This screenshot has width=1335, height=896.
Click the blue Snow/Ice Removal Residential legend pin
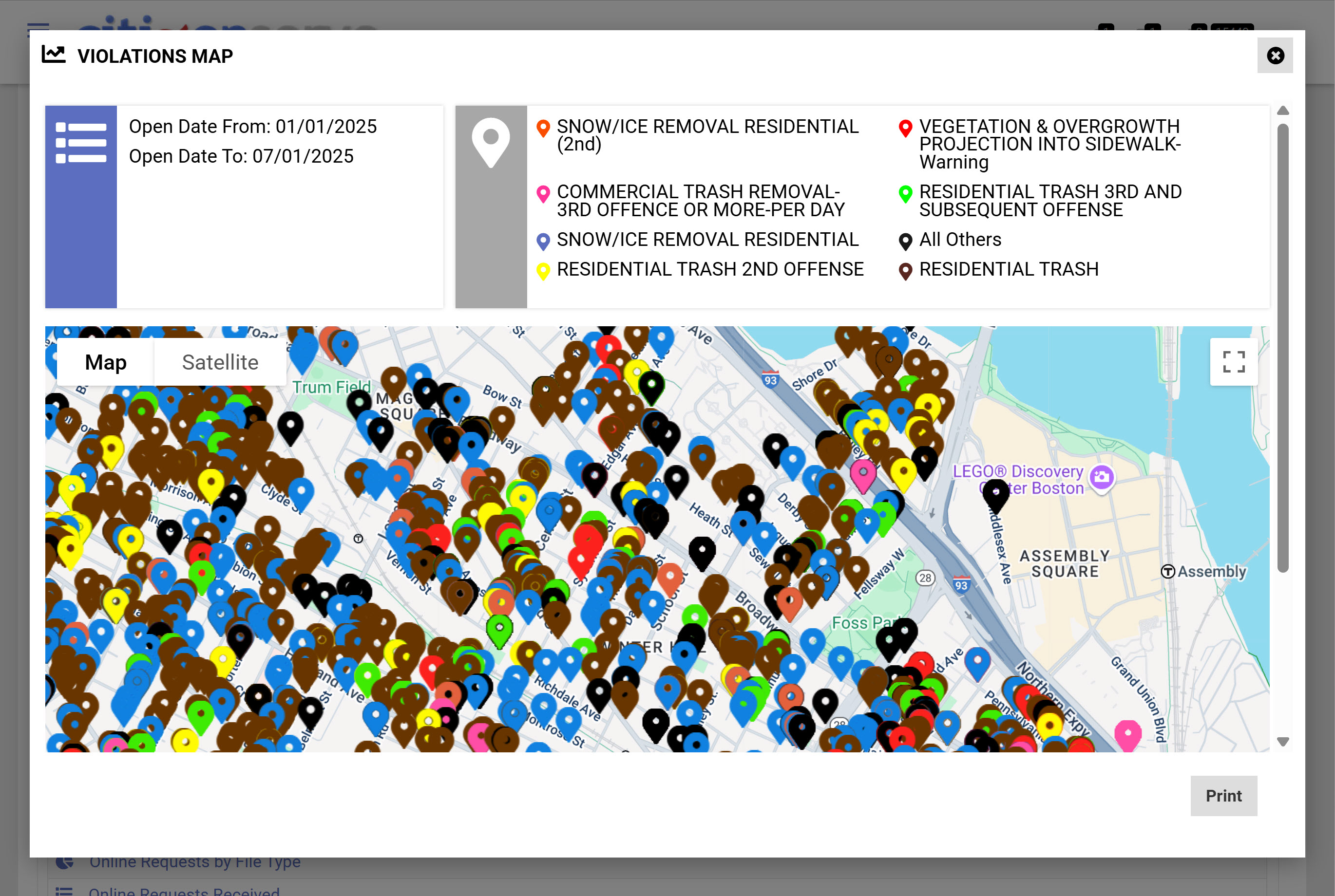(543, 242)
